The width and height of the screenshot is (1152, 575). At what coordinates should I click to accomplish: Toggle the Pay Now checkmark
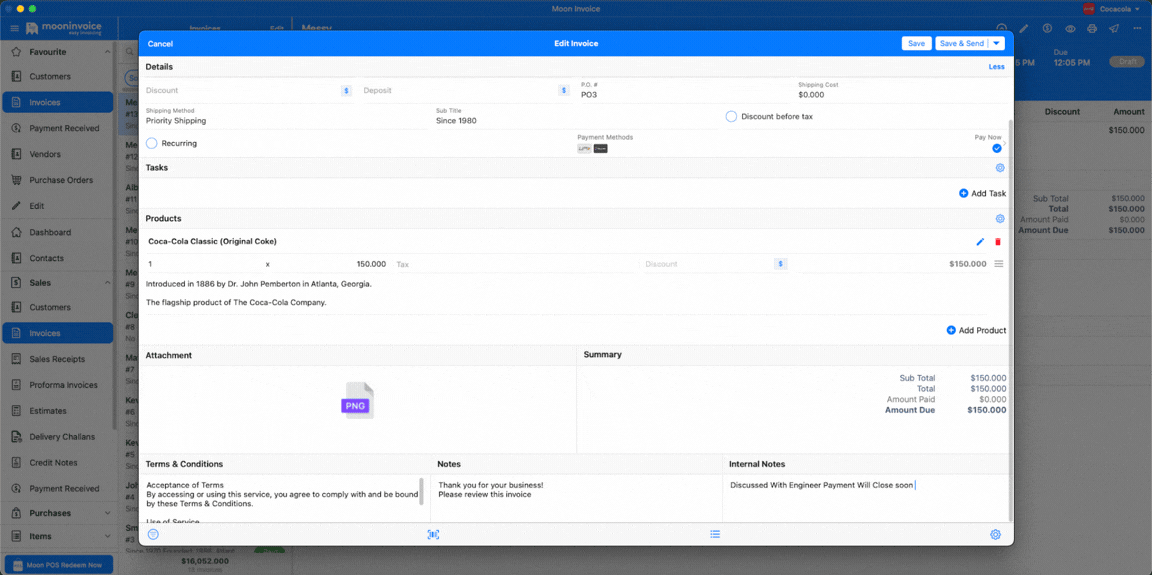[x=997, y=148]
